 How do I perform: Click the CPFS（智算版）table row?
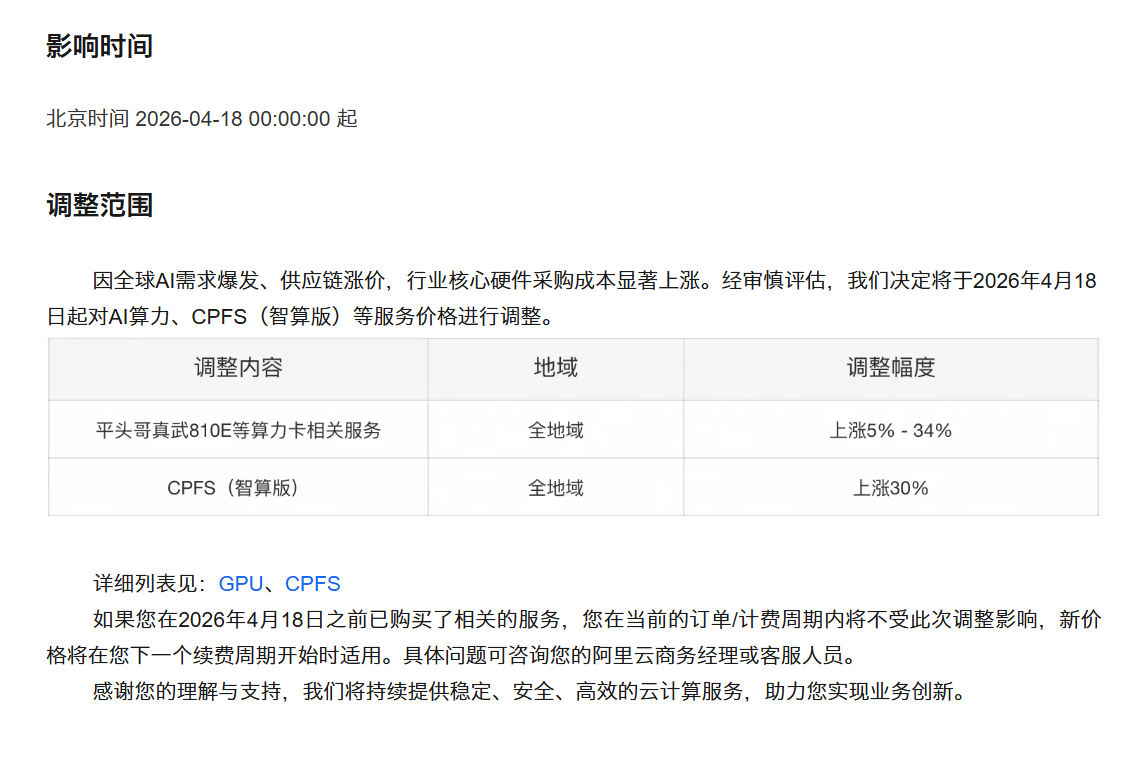[237, 488]
